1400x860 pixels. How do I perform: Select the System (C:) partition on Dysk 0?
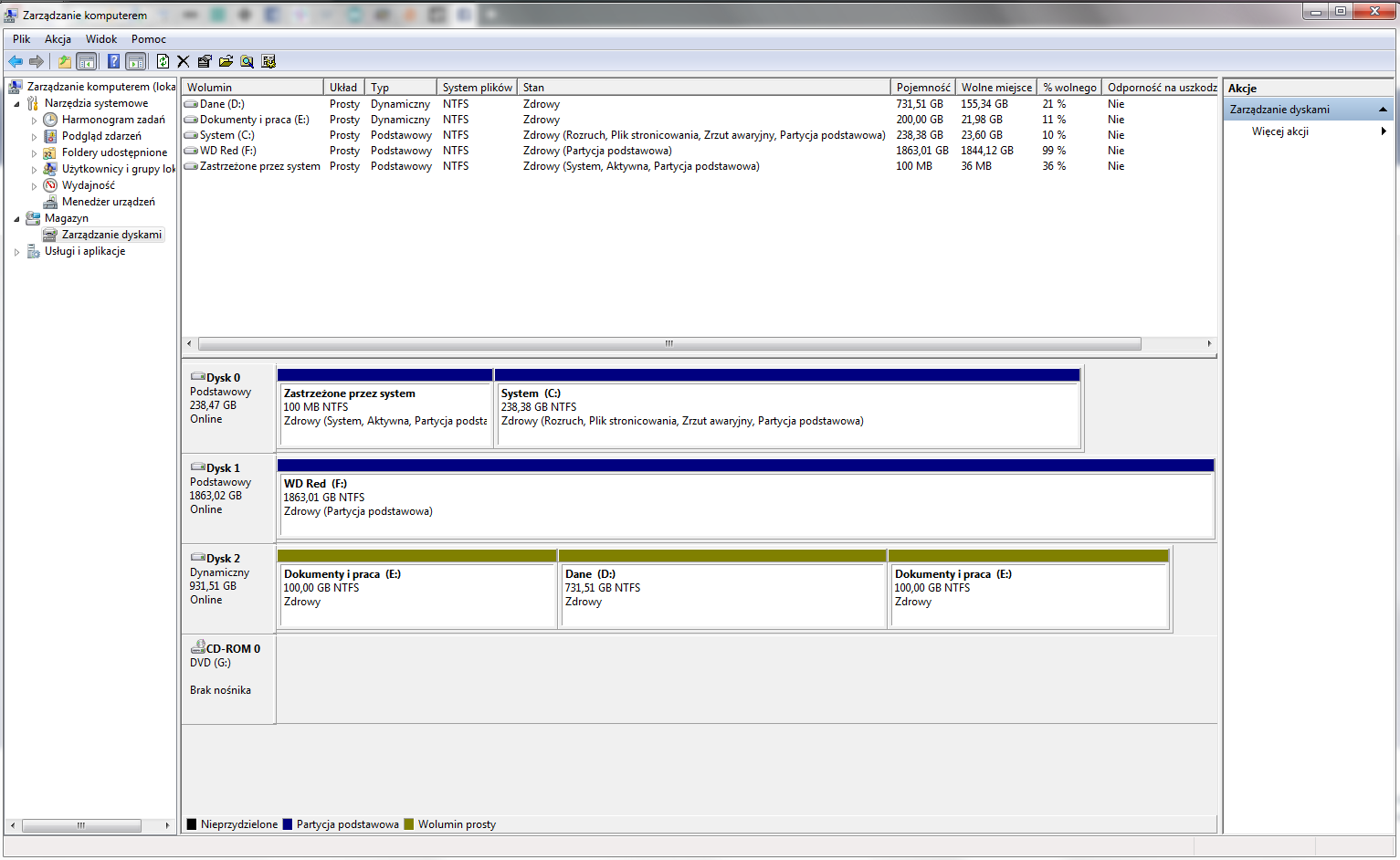[787, 408]
